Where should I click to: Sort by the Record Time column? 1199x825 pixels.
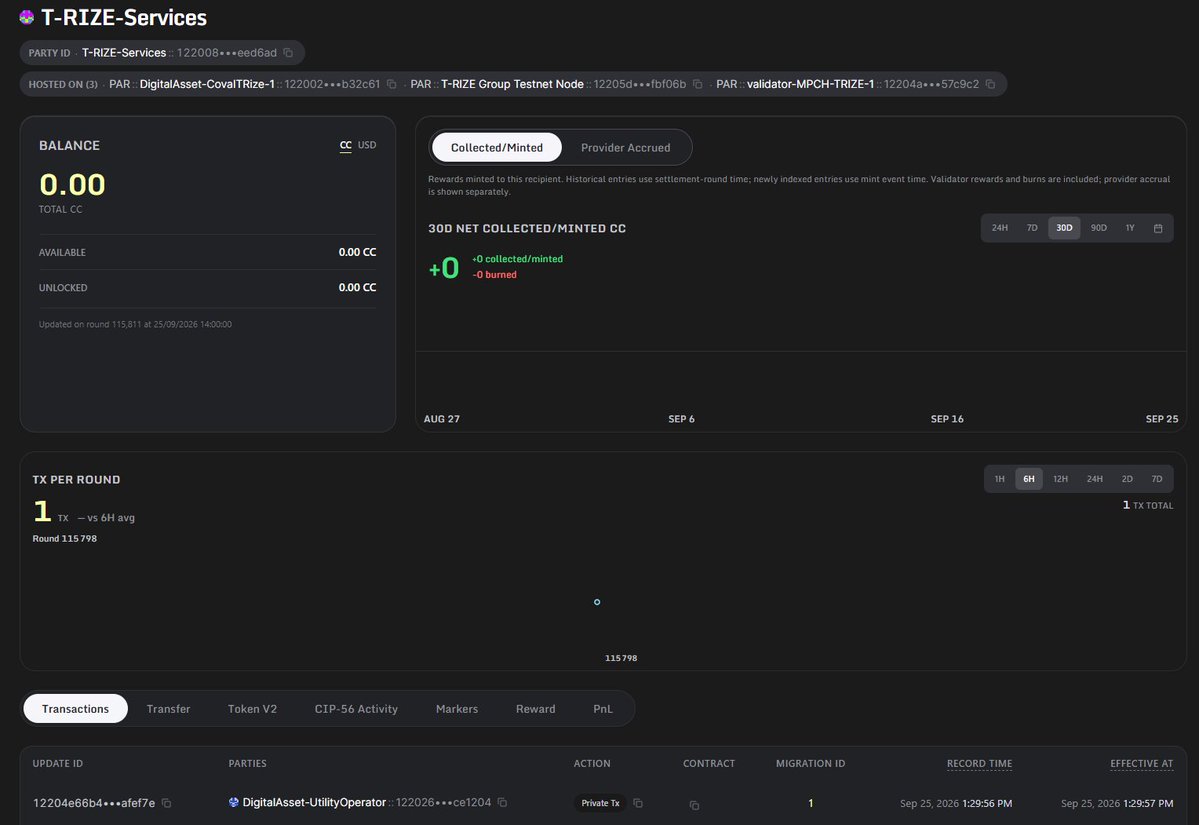pyautogui.click(x=979, y=763)
